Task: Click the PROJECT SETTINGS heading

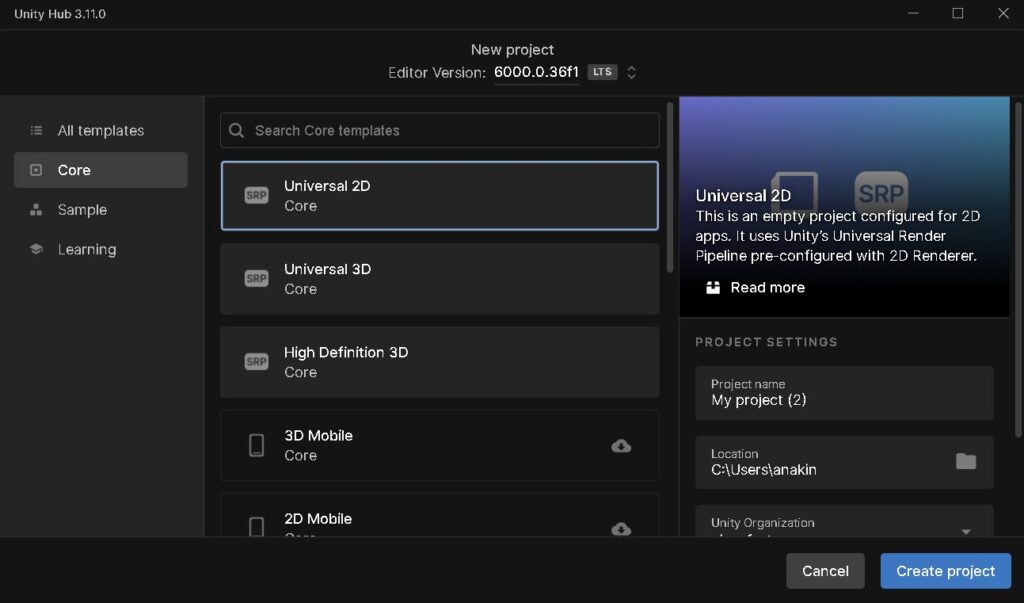Action: pos(766,342)
